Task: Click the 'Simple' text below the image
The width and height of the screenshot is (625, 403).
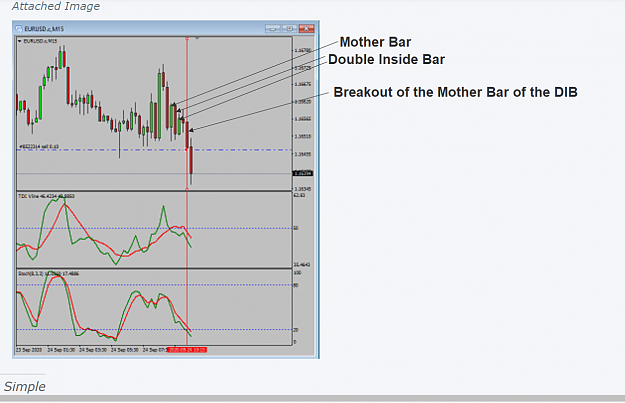Action: click(x=25, y=386)
